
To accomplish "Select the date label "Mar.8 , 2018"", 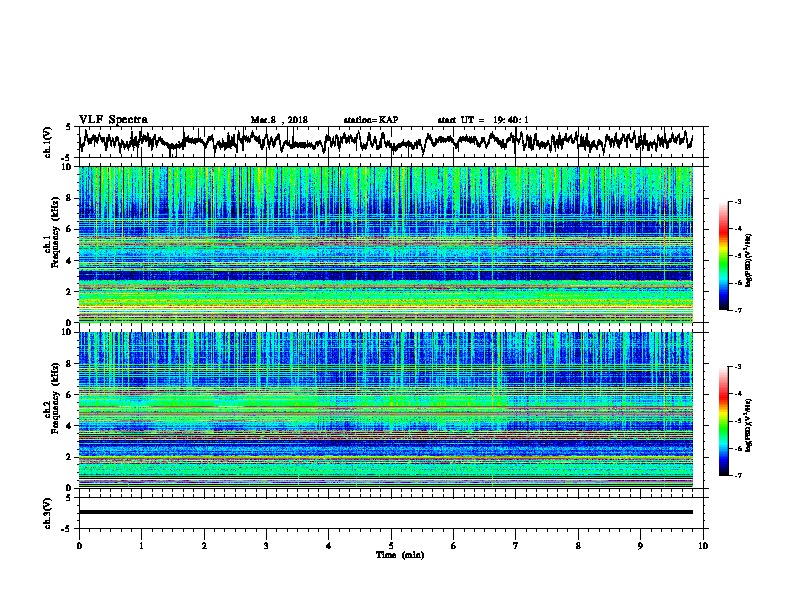I will click(279, 120).
